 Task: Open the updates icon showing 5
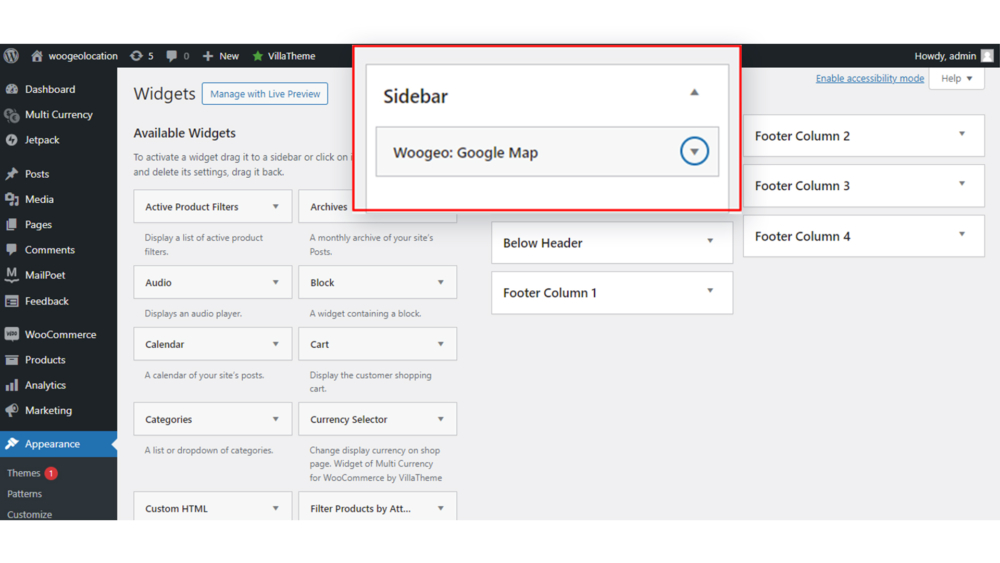(136, 56)
